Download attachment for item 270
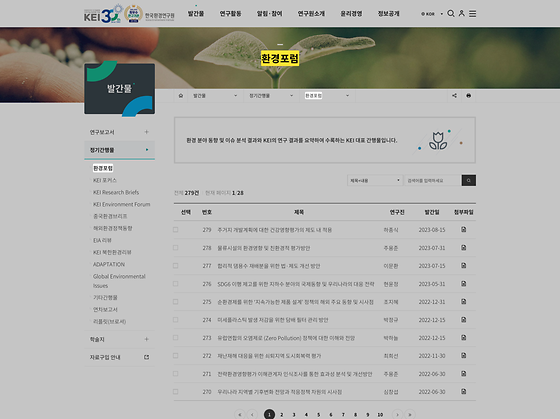Image resolution: width=560 pixels, height=419 pixels. click(464, 391)
